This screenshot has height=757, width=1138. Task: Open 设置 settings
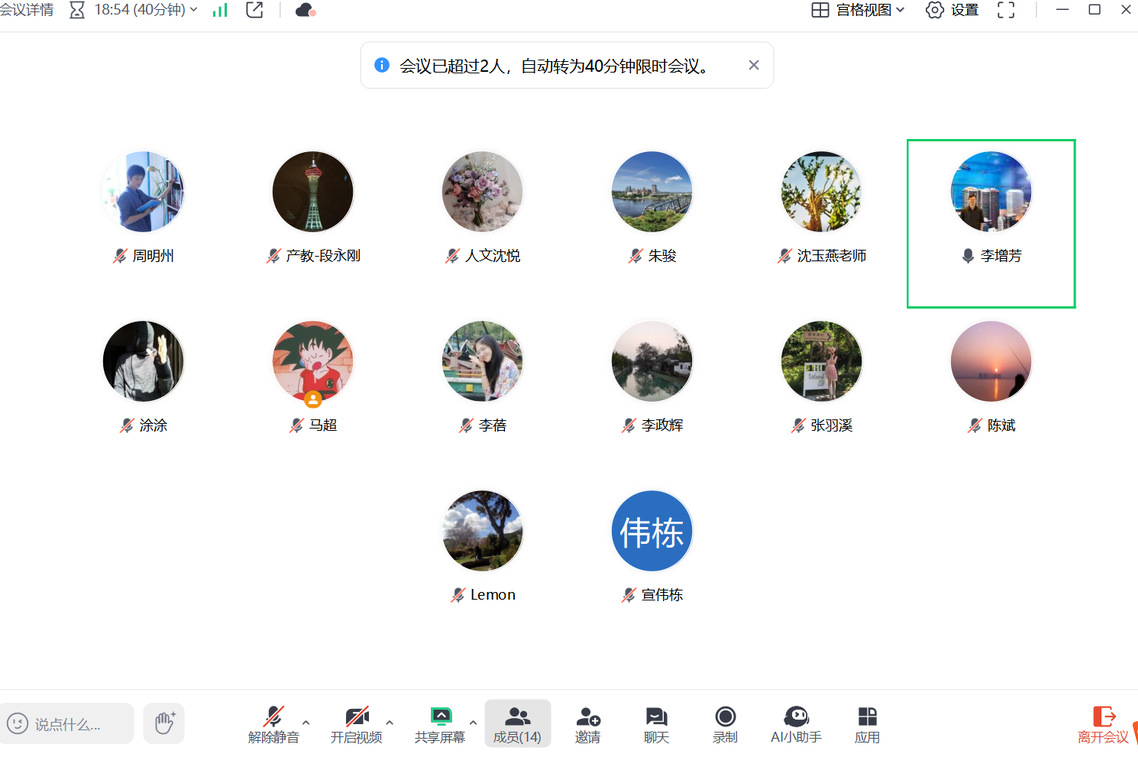(x=952, y=10)
